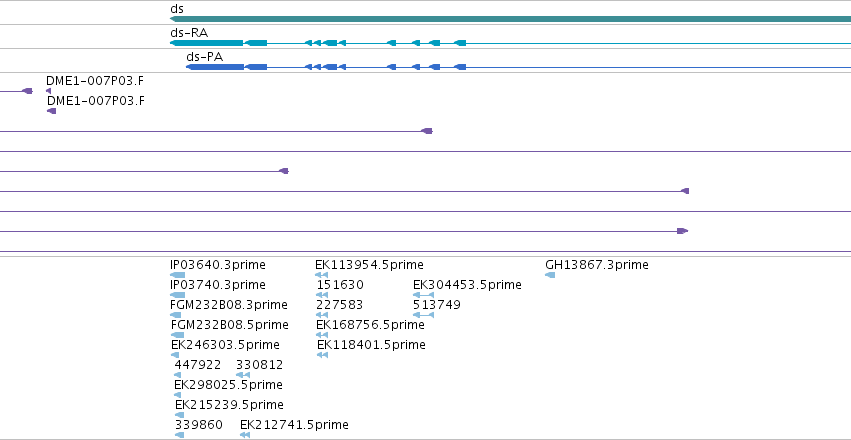
Task: Click the FGM232B08.3prime feature arrow
Action: [x=175, y=315]
